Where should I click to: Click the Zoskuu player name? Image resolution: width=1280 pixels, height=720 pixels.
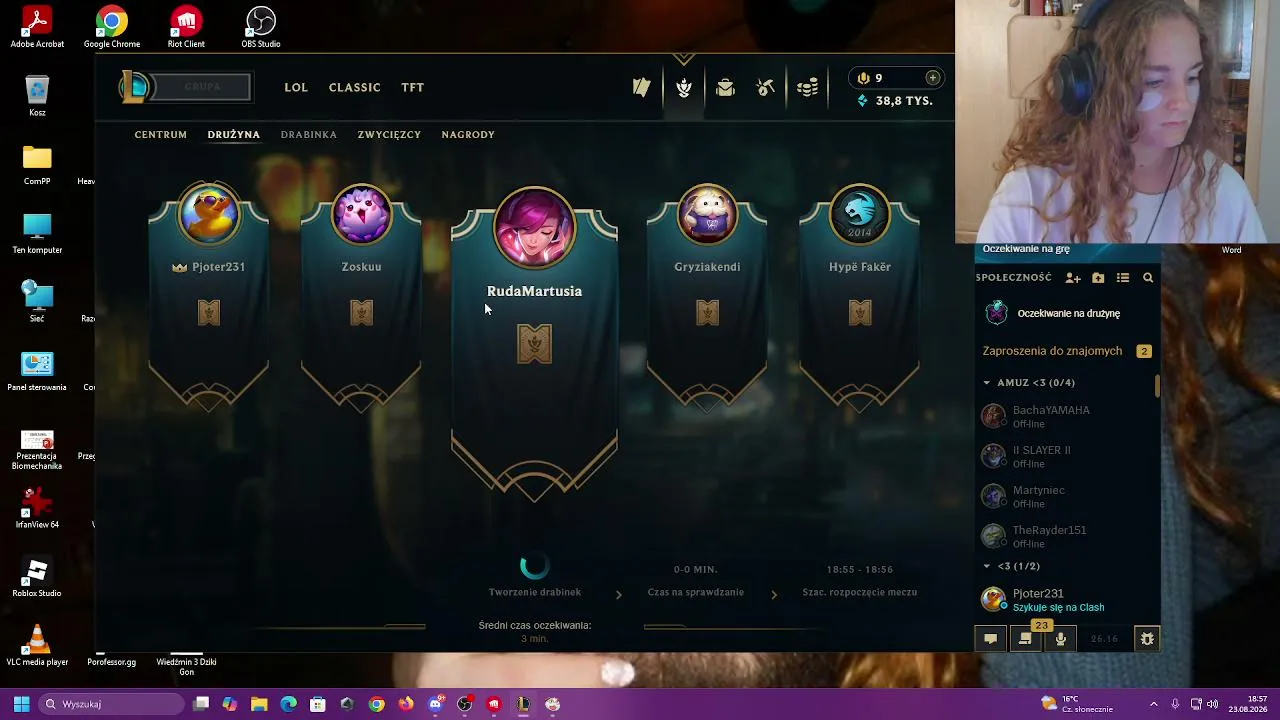[361, 267]
